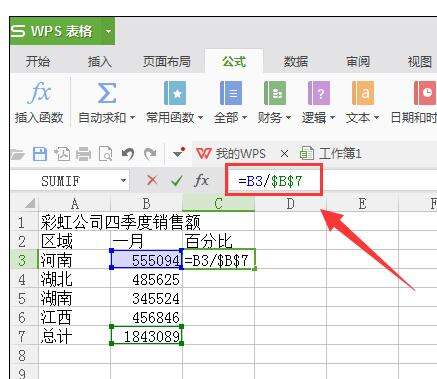Click the total cell 1843089
Image resolution: width=437 pixels, height=379 pixels.
click(x=147, y=336)
